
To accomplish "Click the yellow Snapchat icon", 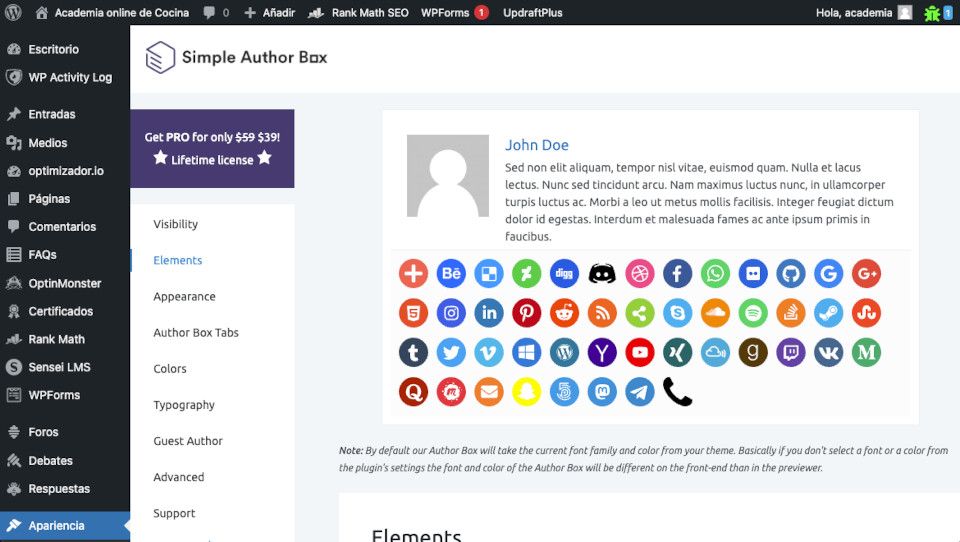I will click(x=527, y=391).
